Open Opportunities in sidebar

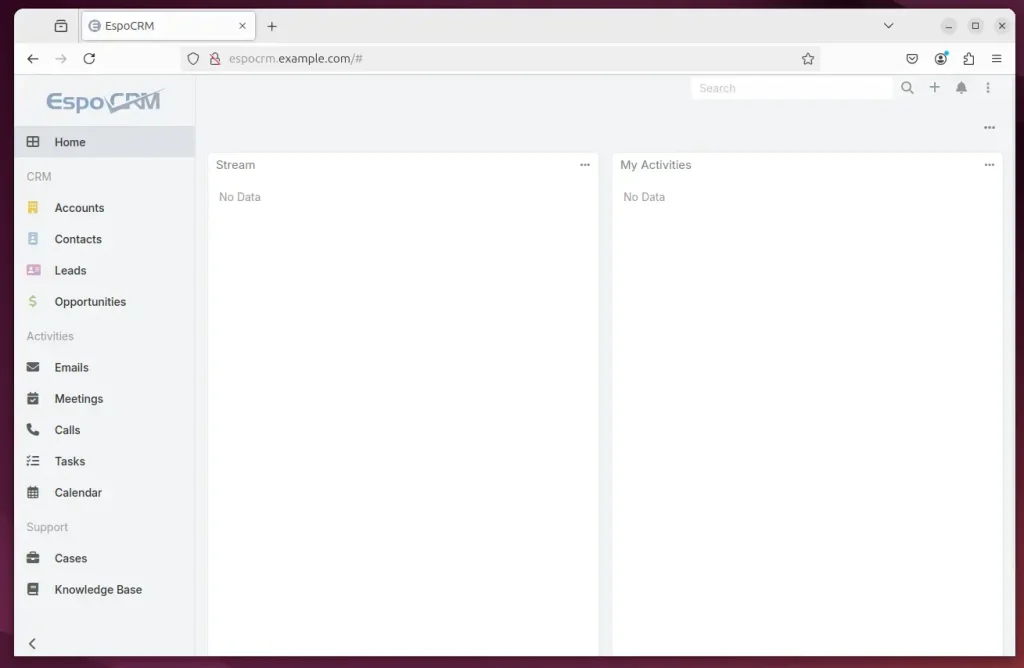click(104, 302)
